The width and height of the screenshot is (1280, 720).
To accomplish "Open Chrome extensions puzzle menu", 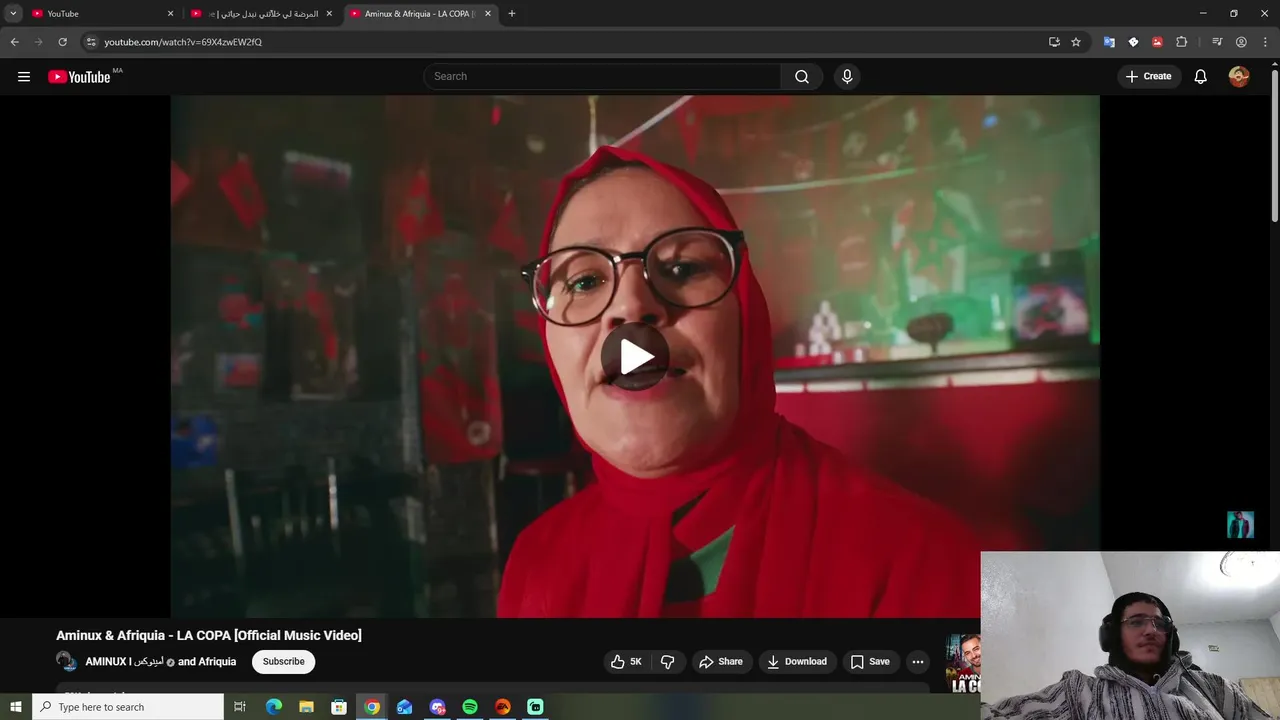I will coord(1182,42).
